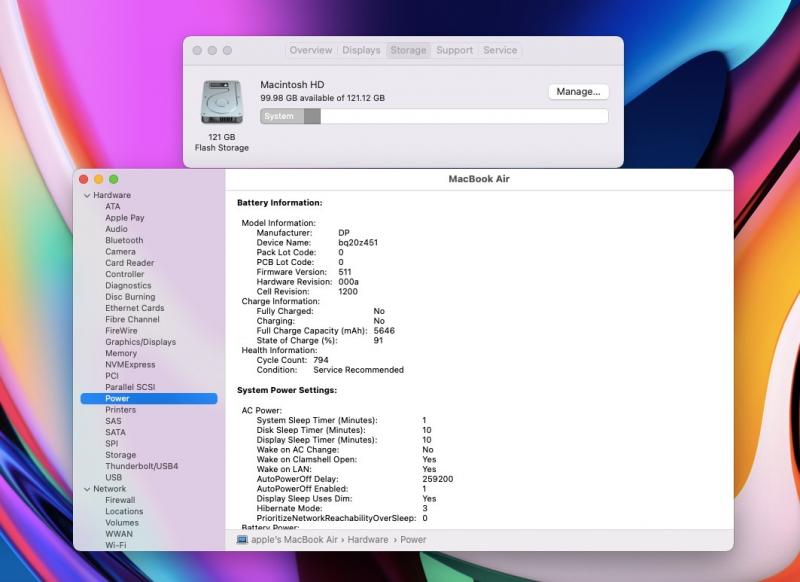Select Audio in the sidebar
800x582 pixels.
116,229
